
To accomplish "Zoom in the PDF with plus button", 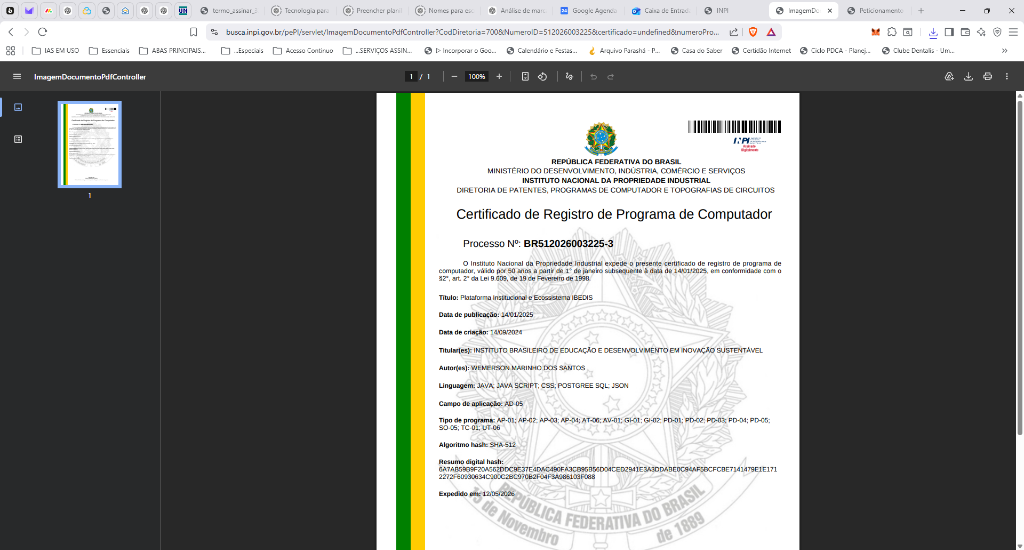I will [499, 76].
